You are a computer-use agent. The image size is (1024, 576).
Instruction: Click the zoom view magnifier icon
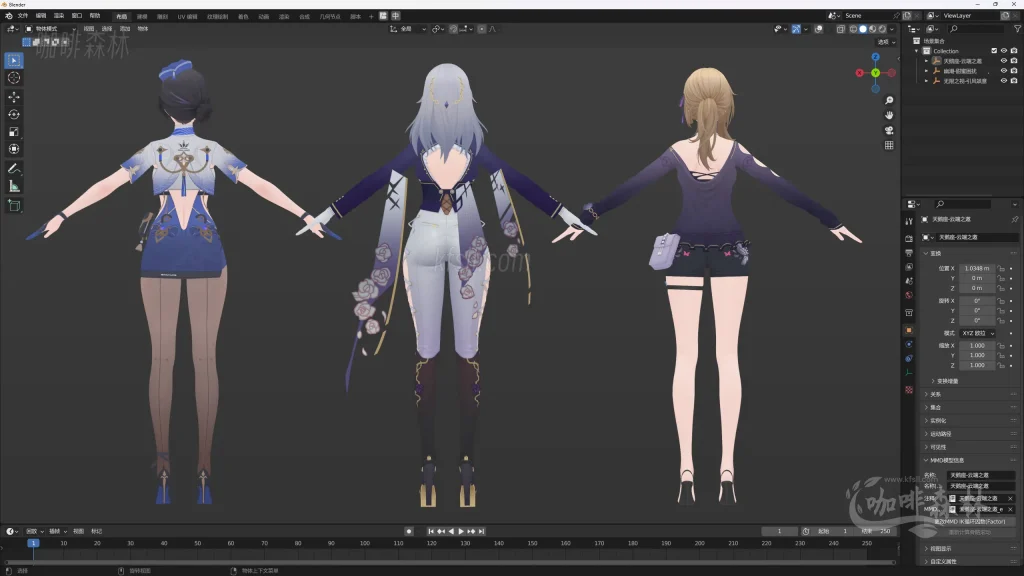[x=889, y=101]
